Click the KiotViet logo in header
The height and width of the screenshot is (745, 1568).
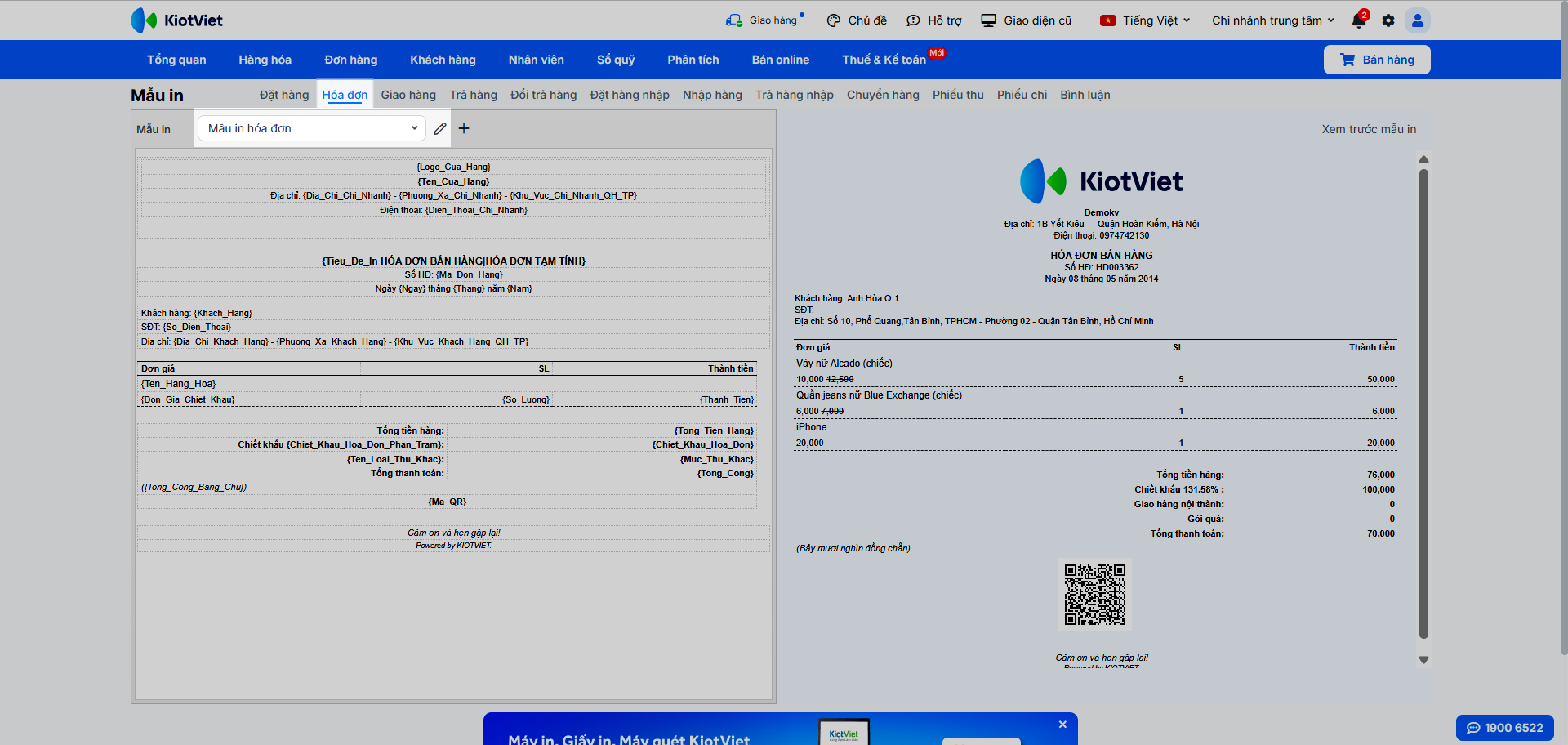click(x=177, y=20)
